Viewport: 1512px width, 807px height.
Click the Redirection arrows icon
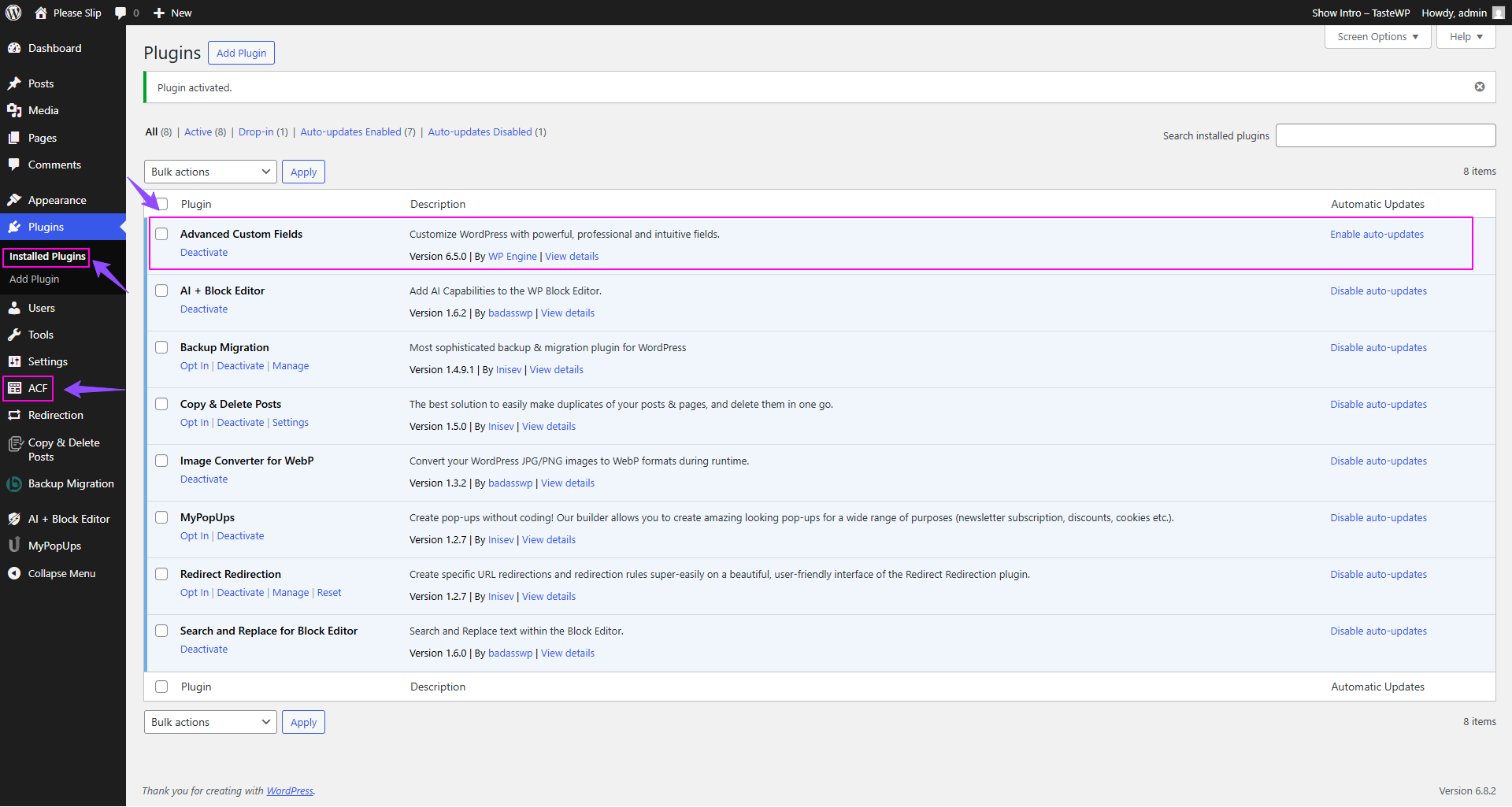pyautogui.click(x=14, y=415)
